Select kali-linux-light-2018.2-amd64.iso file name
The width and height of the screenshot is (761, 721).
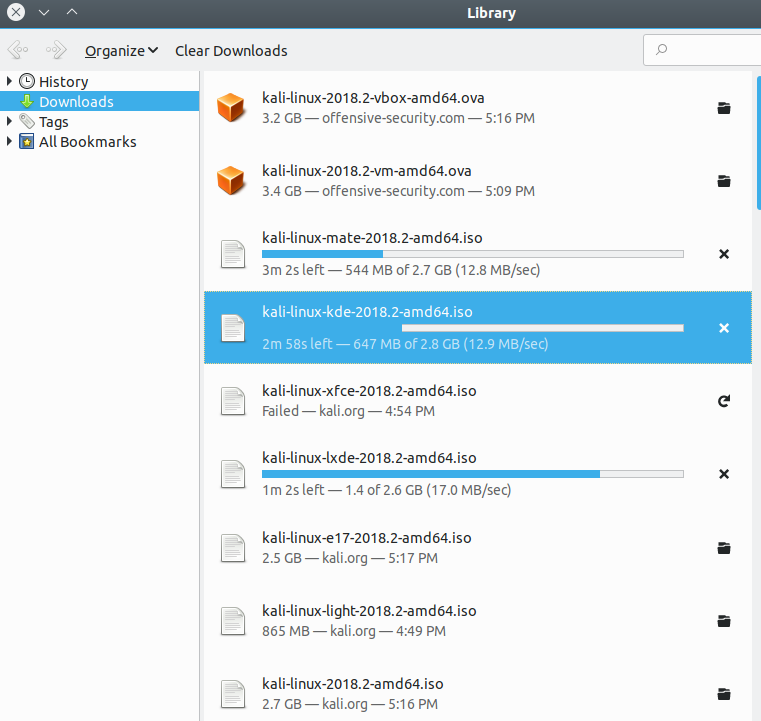[x=369, y=610]
